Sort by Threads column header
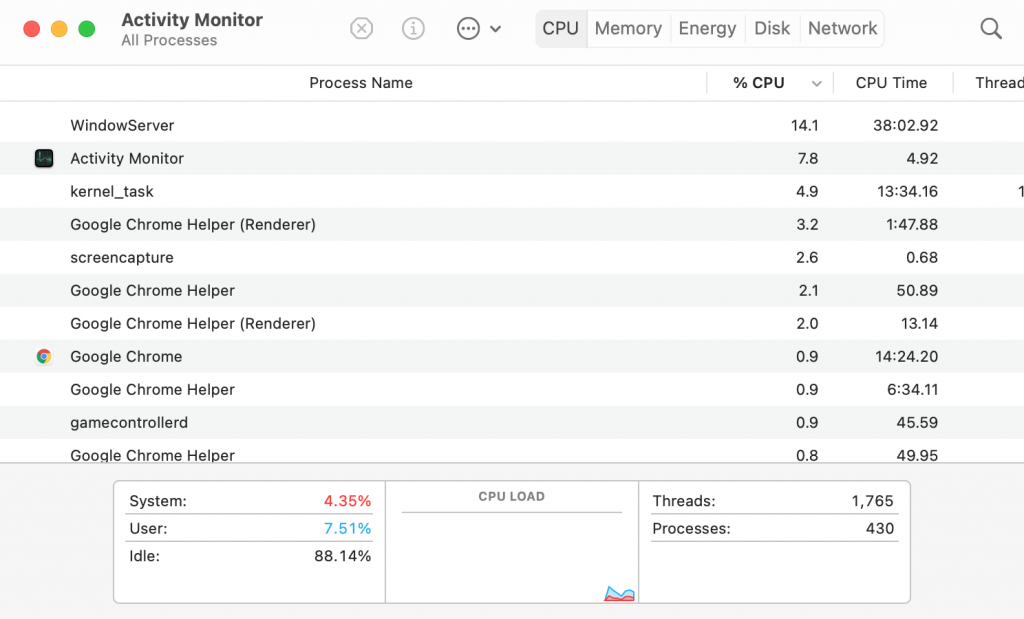This screenshot has width=1024, height=619. (x=999, y=83)
